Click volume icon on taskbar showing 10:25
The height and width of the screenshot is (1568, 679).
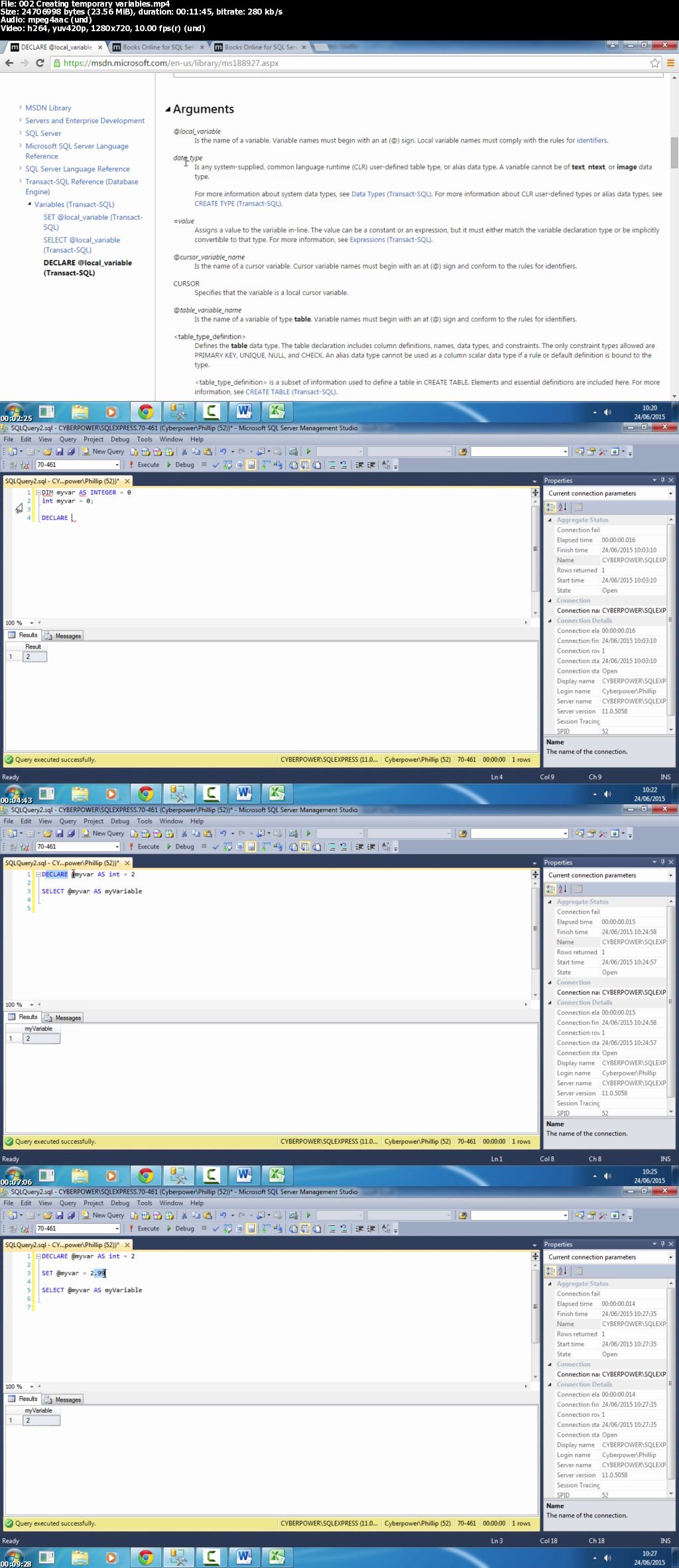607,1176
